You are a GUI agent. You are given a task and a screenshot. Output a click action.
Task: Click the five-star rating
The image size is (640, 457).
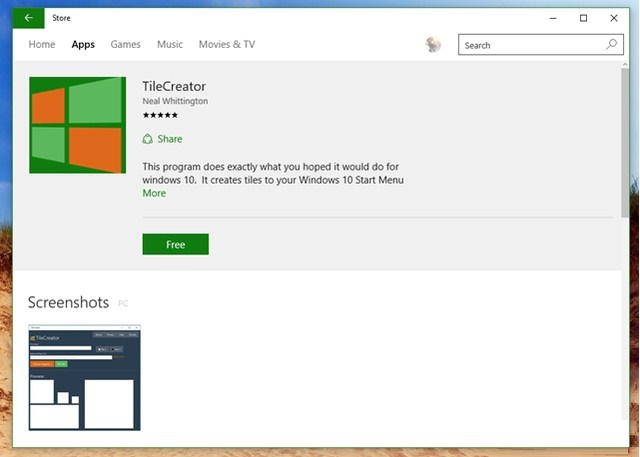[160, 115]
